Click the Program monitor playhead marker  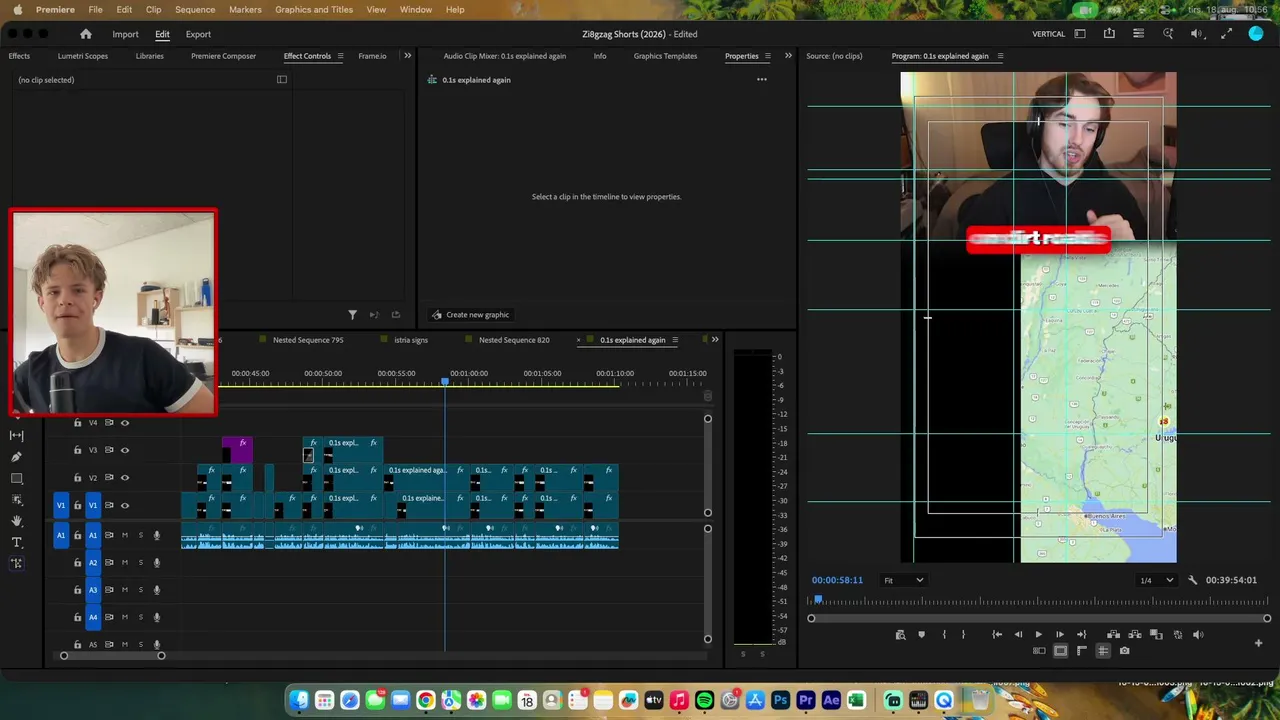(818, 600)
